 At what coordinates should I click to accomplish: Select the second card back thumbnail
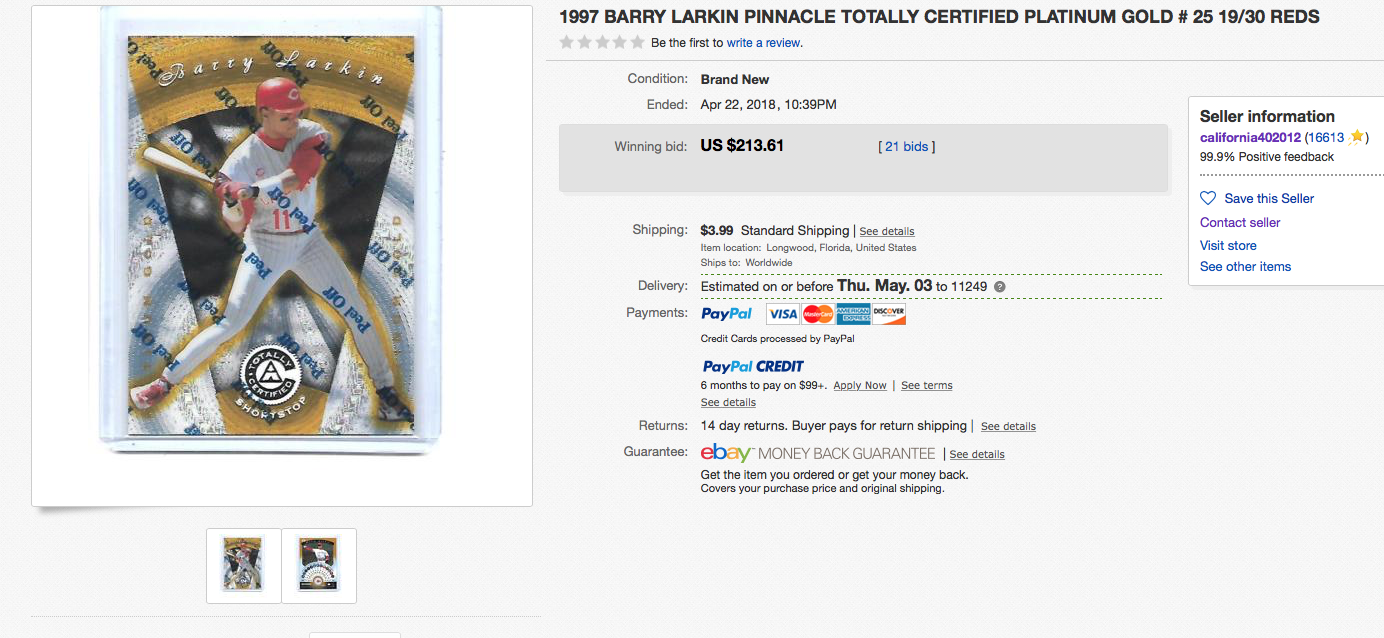(x=319, y=565)
